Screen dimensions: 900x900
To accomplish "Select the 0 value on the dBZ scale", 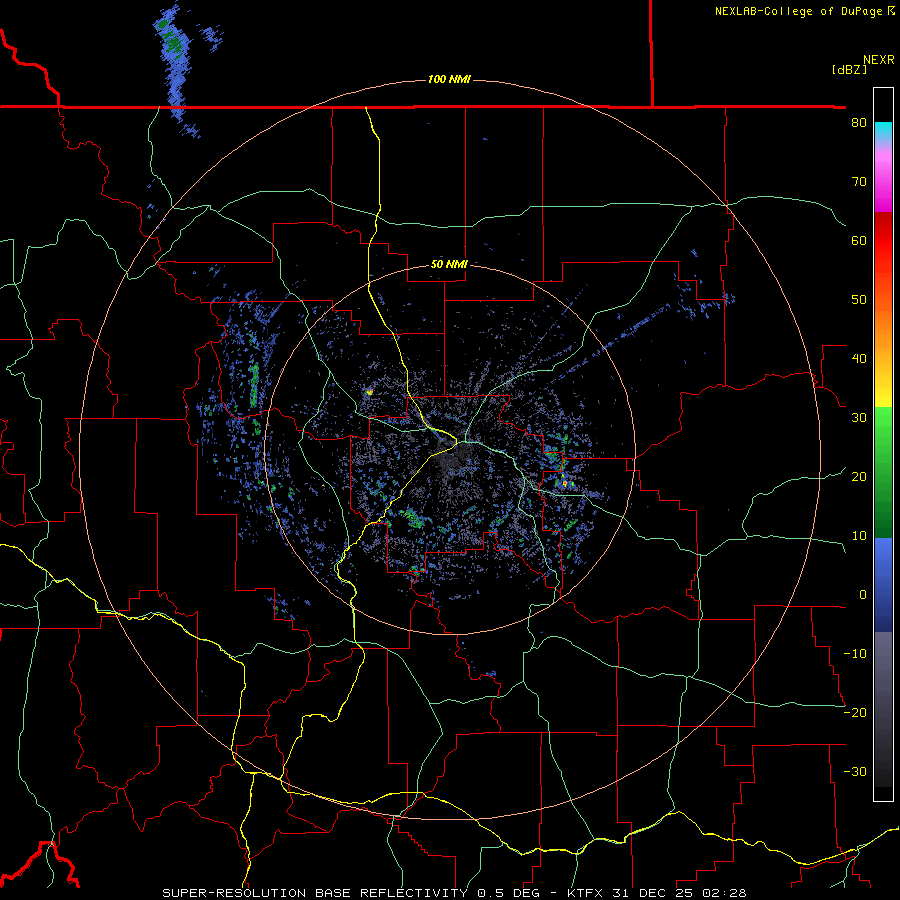I will pyautogui.click(x=862, y=595).
